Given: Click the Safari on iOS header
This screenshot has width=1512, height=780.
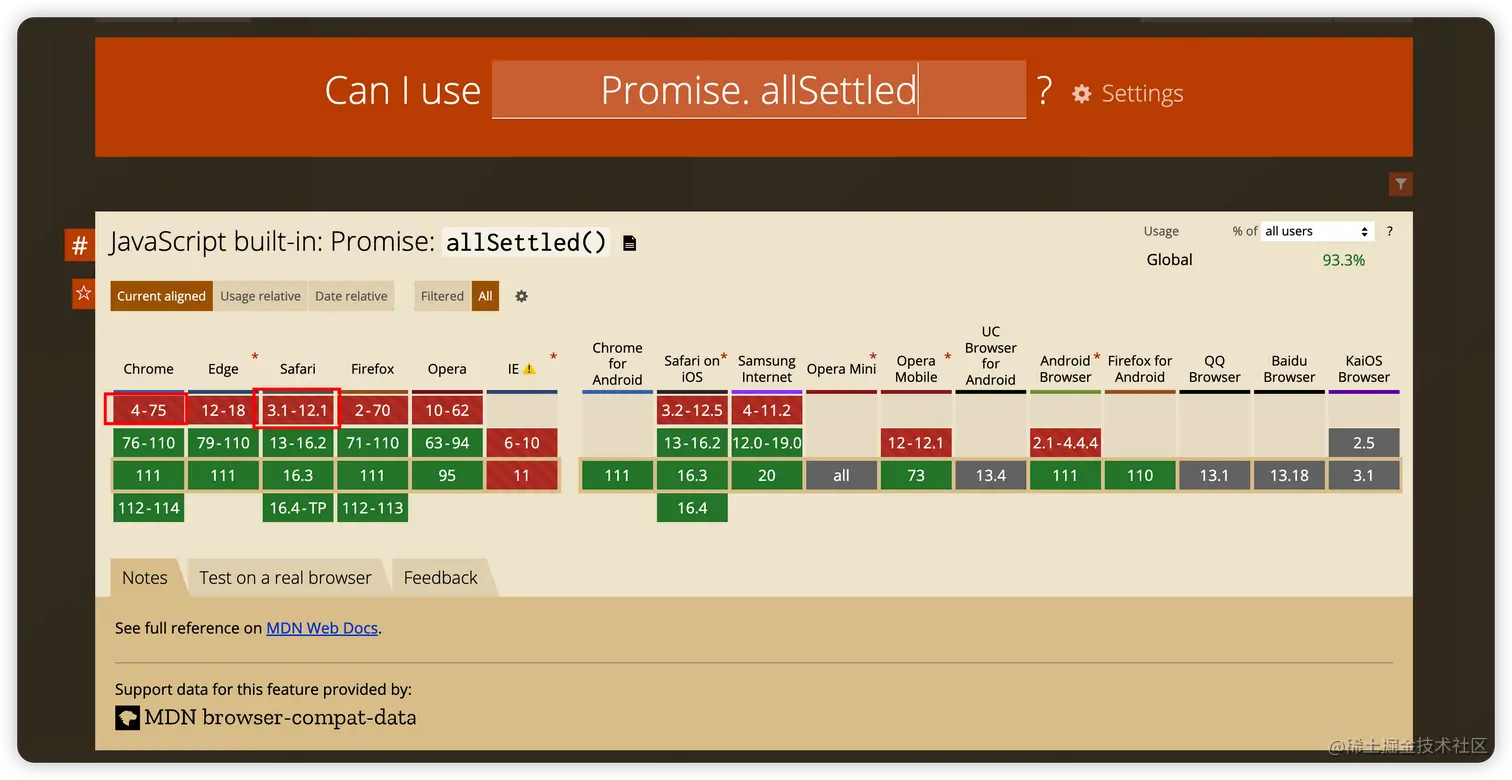Looking at the screenshot, I should click(692, 369).
